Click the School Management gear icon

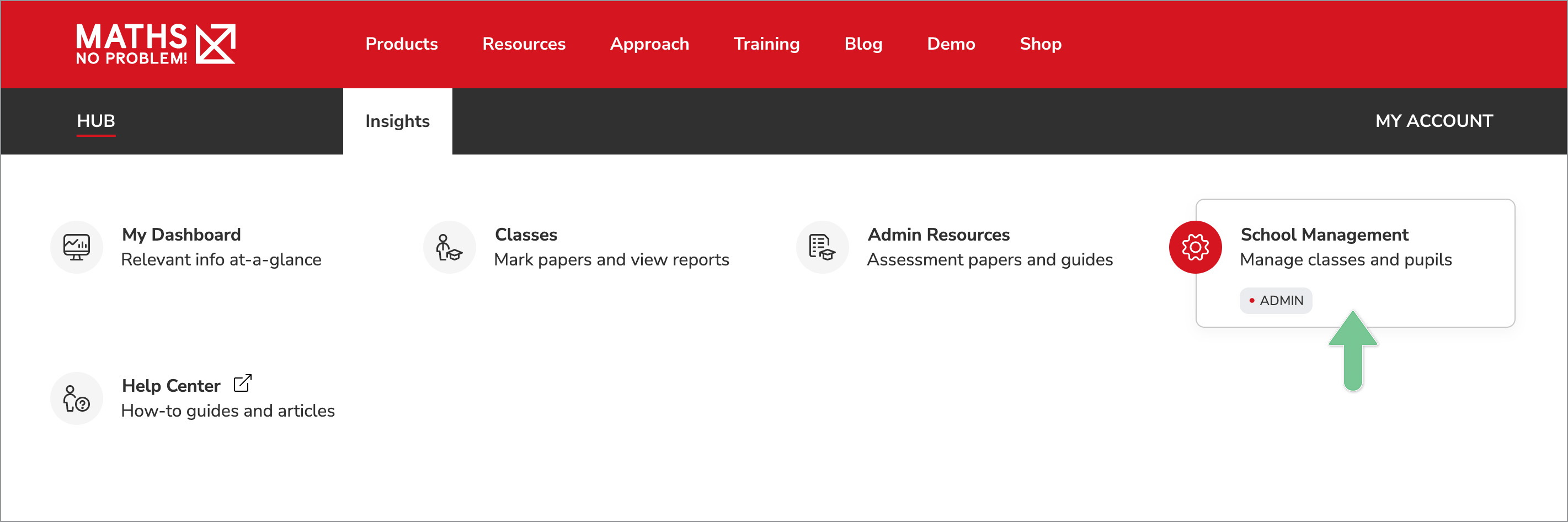(1195, 247)
